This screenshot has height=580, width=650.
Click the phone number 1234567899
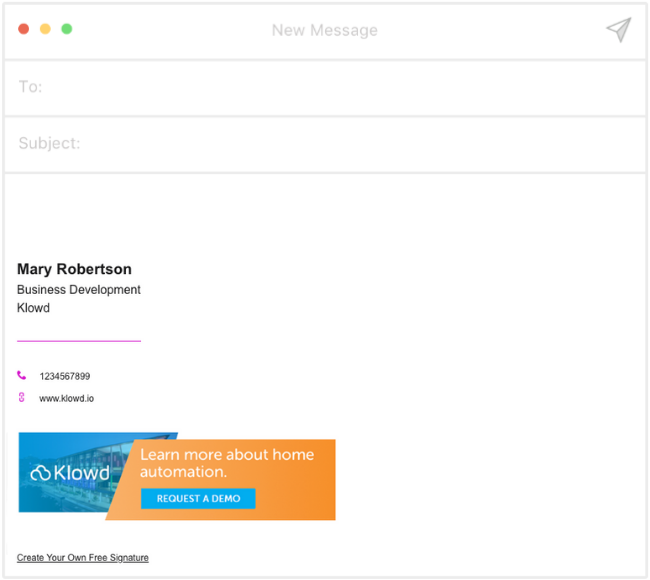[65, 377]
